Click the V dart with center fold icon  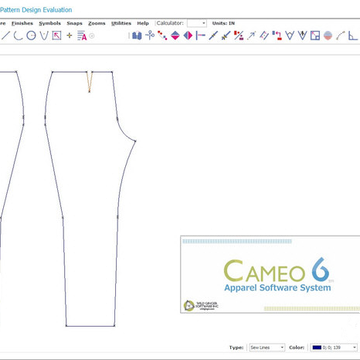coord(302,36)
